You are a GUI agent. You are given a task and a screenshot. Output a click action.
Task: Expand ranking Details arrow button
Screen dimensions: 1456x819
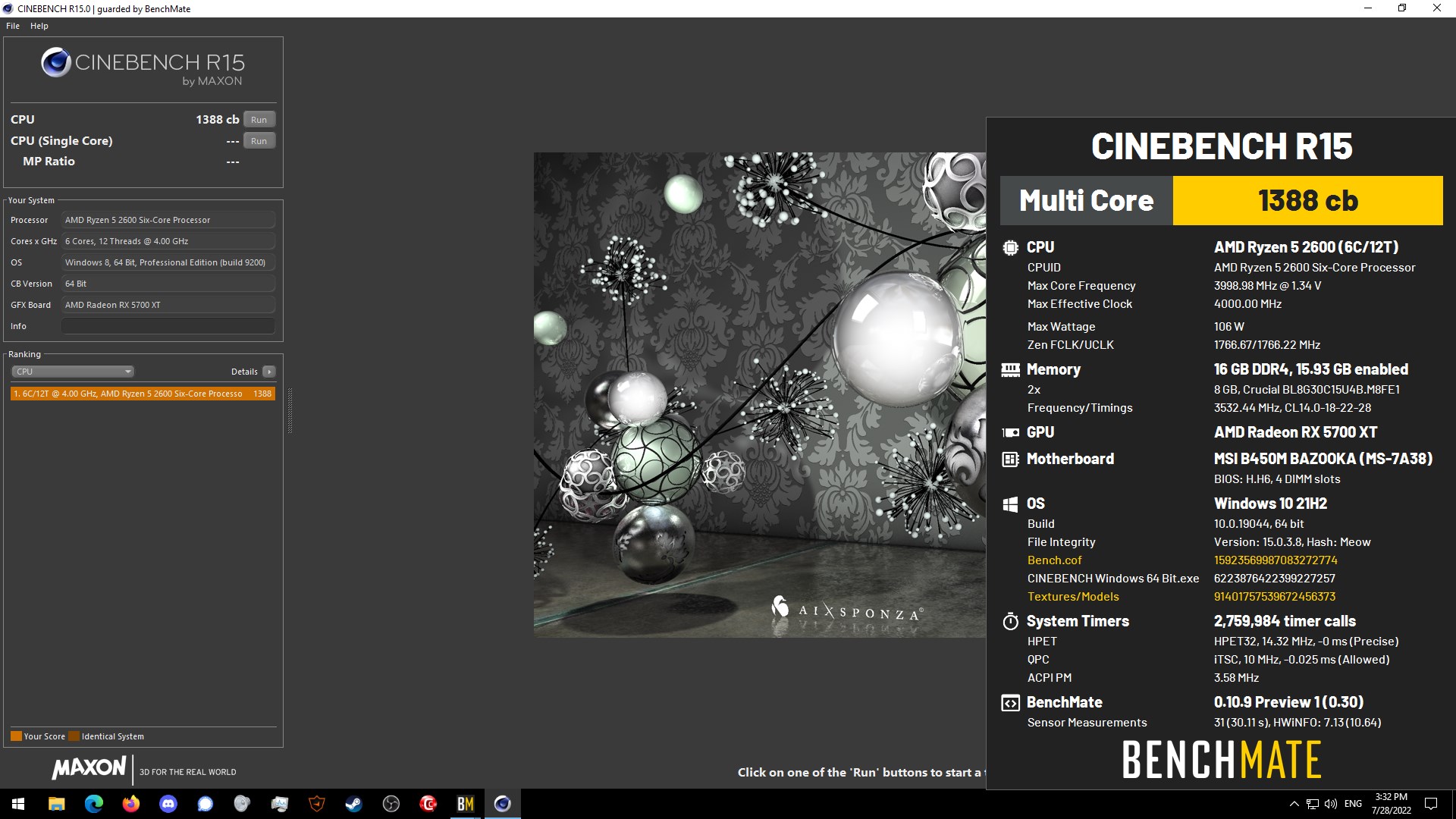click(268, 372)
